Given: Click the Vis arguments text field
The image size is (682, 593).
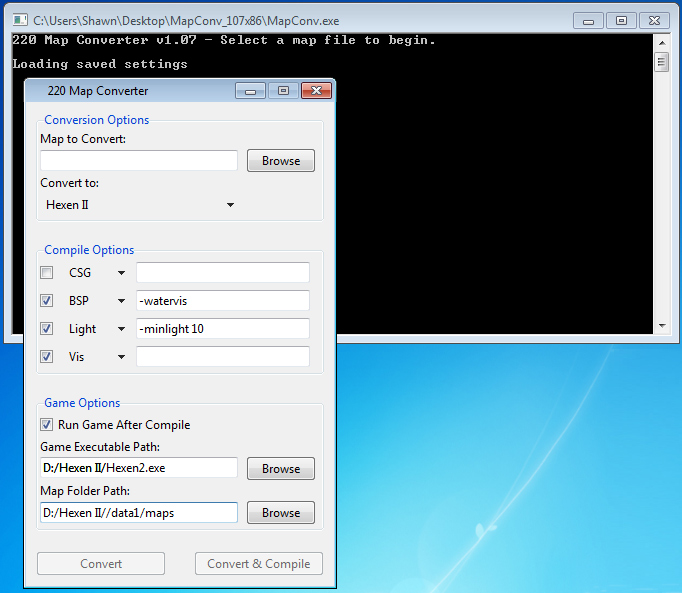Looking at the screenshot, I should pyautogui.click(x=223, y=357).
